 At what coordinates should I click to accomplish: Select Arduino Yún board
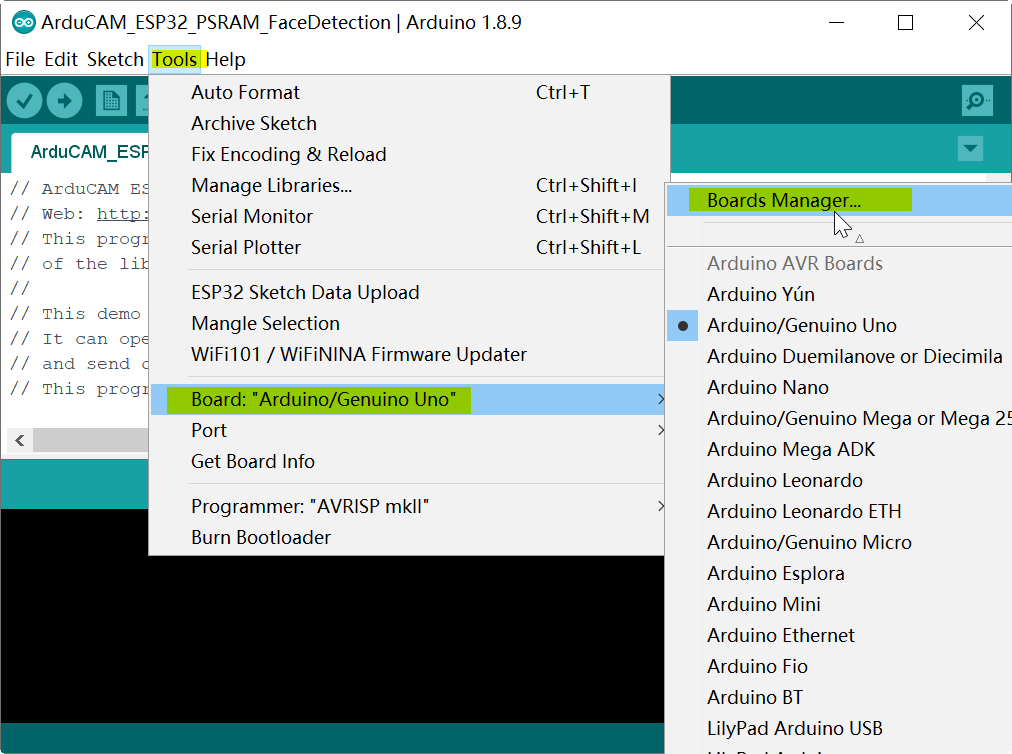839,294
